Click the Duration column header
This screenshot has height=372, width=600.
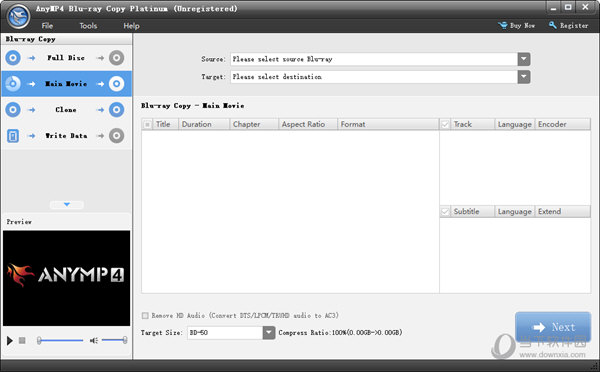pos(204,124)
